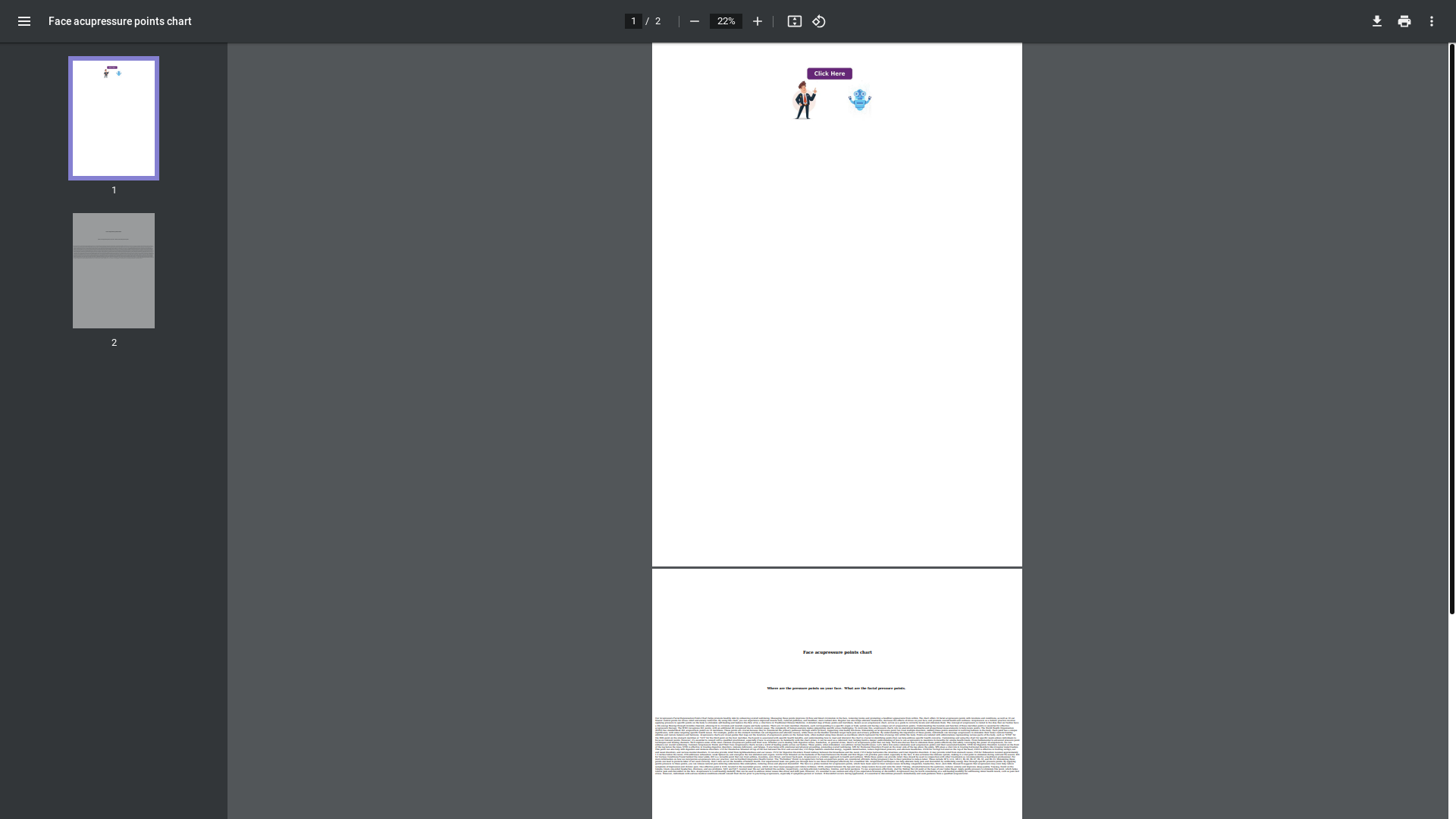Zoom in with the plus button
This screenshot has height=819, width=1456.
757,21
